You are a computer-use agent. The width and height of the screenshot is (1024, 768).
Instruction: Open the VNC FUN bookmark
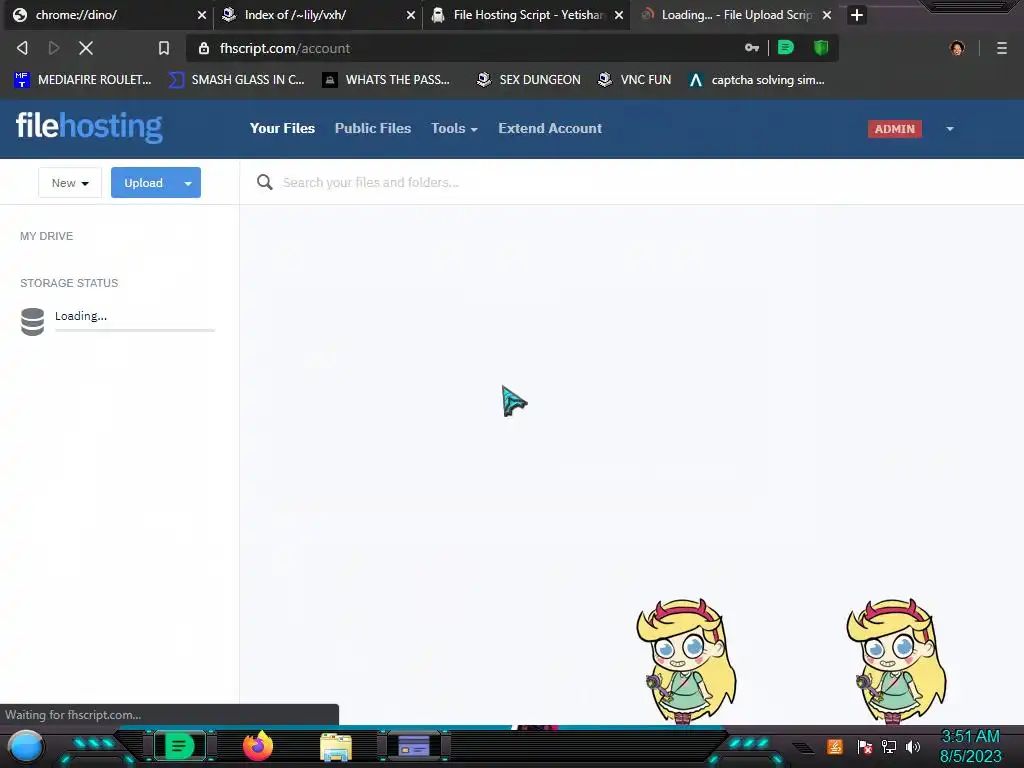click(635, 80)
